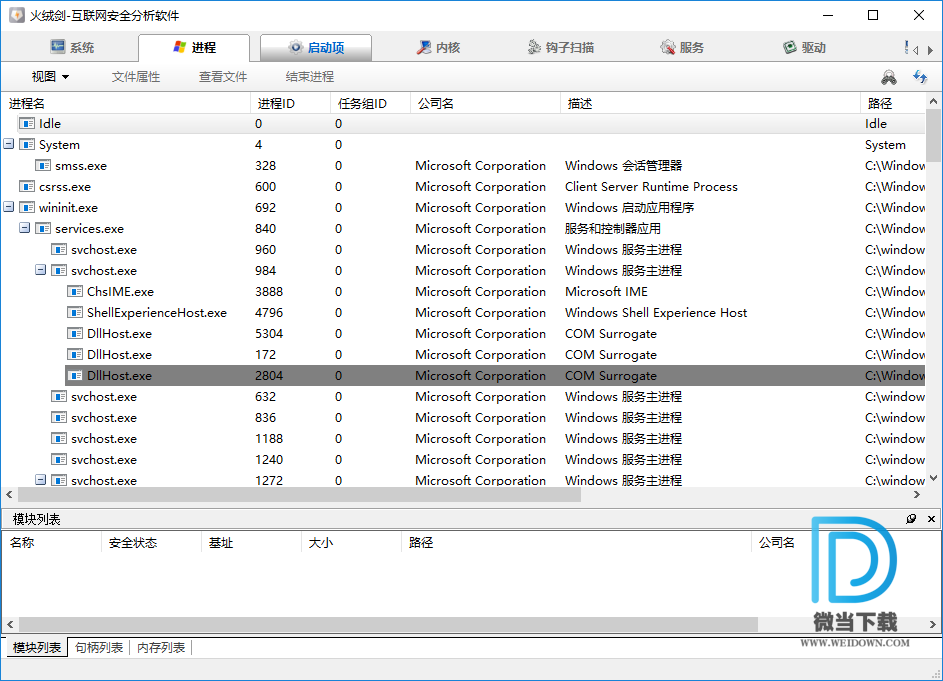Click the csrss.exe process icon
This screenshot has height=681, width=943.
tap(27, 187)
